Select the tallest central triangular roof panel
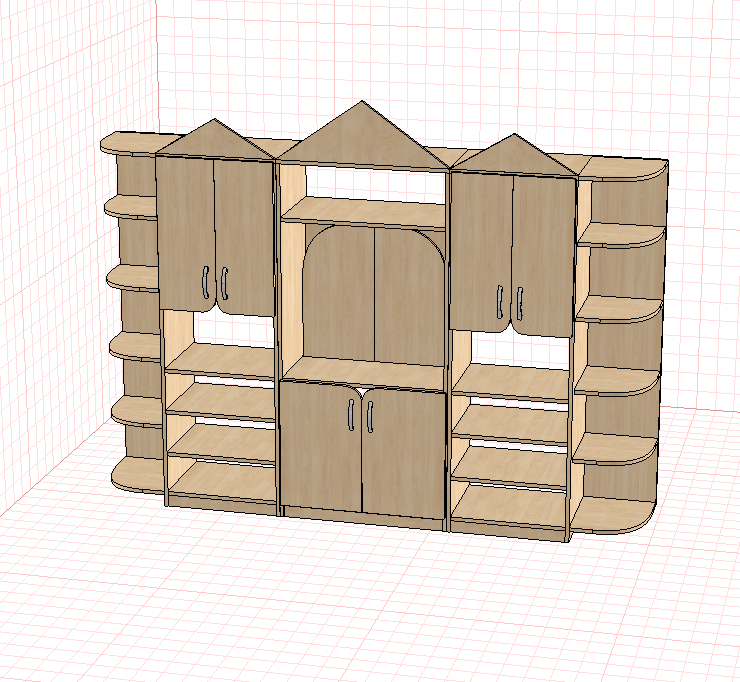The width and height of the screenshot is (740, 682). 362,139
